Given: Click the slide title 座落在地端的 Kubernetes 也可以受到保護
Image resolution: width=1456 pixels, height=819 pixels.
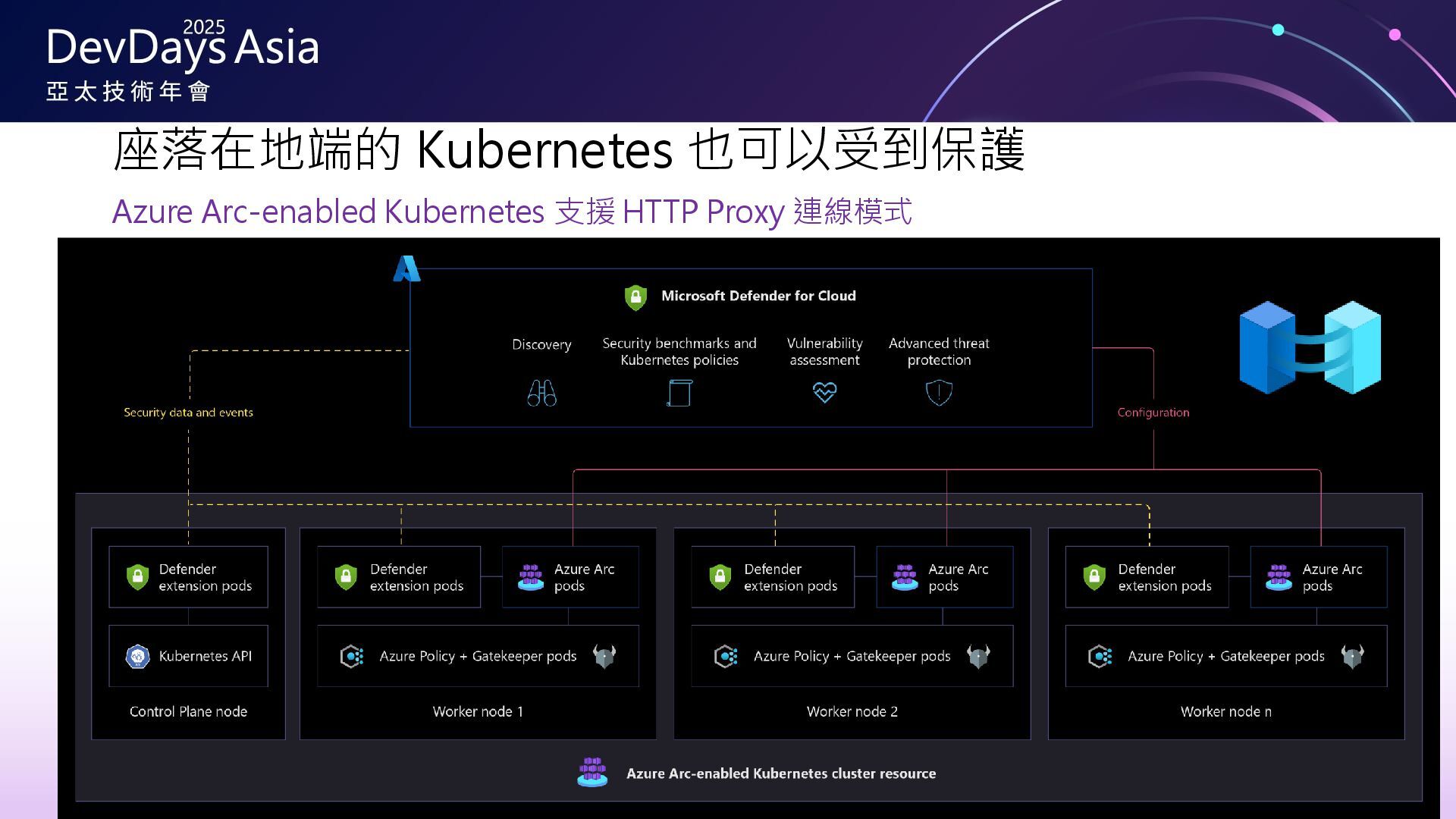Looking at the screenshot, I should point(569,149).
